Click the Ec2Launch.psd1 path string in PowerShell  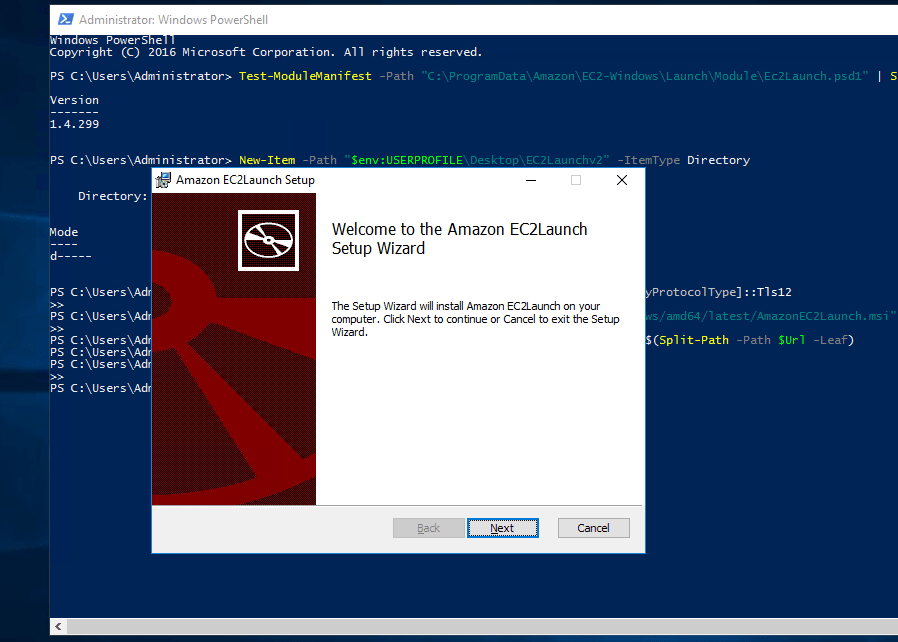point(644,76)
